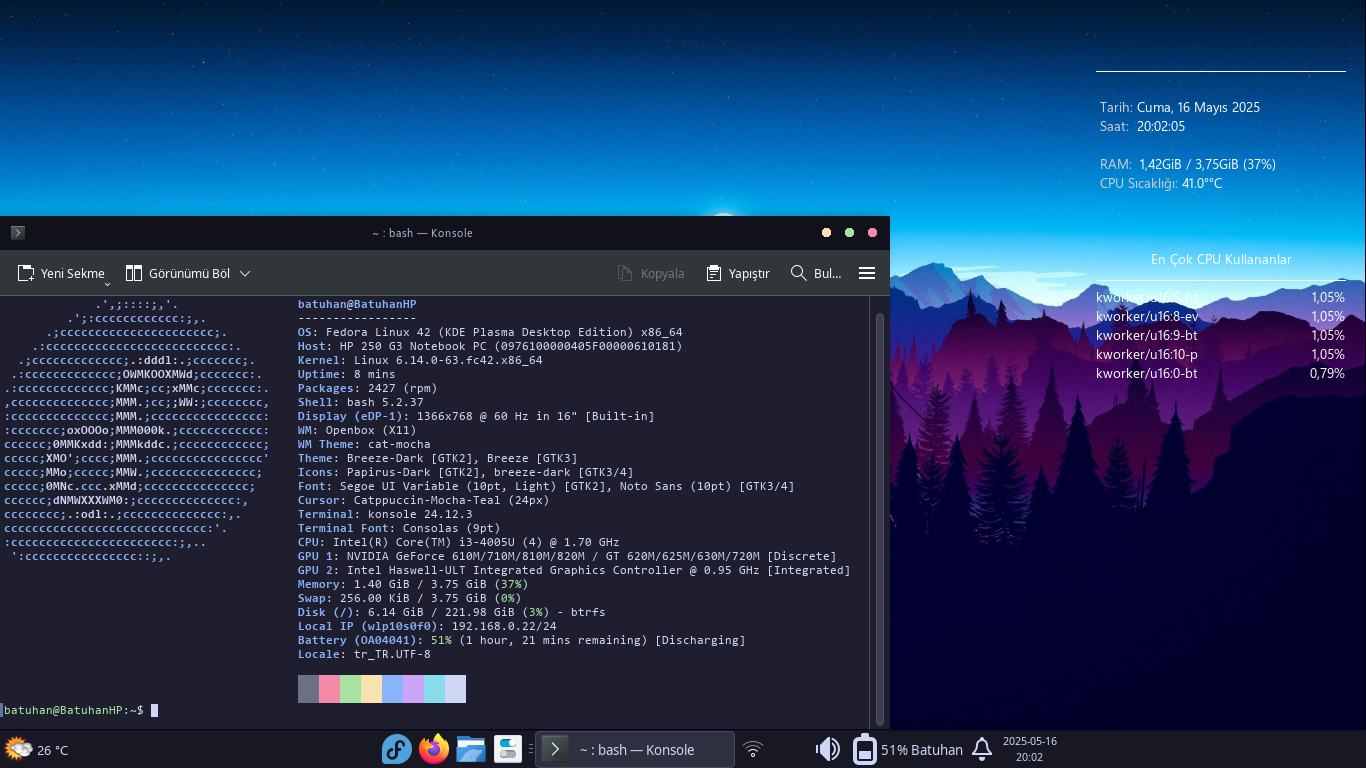Click the terminal prompt batuhan@BatuhanHP:~$
This screenshot has height=768, width=1366.
pyautogui.click(x=72, y=710)
